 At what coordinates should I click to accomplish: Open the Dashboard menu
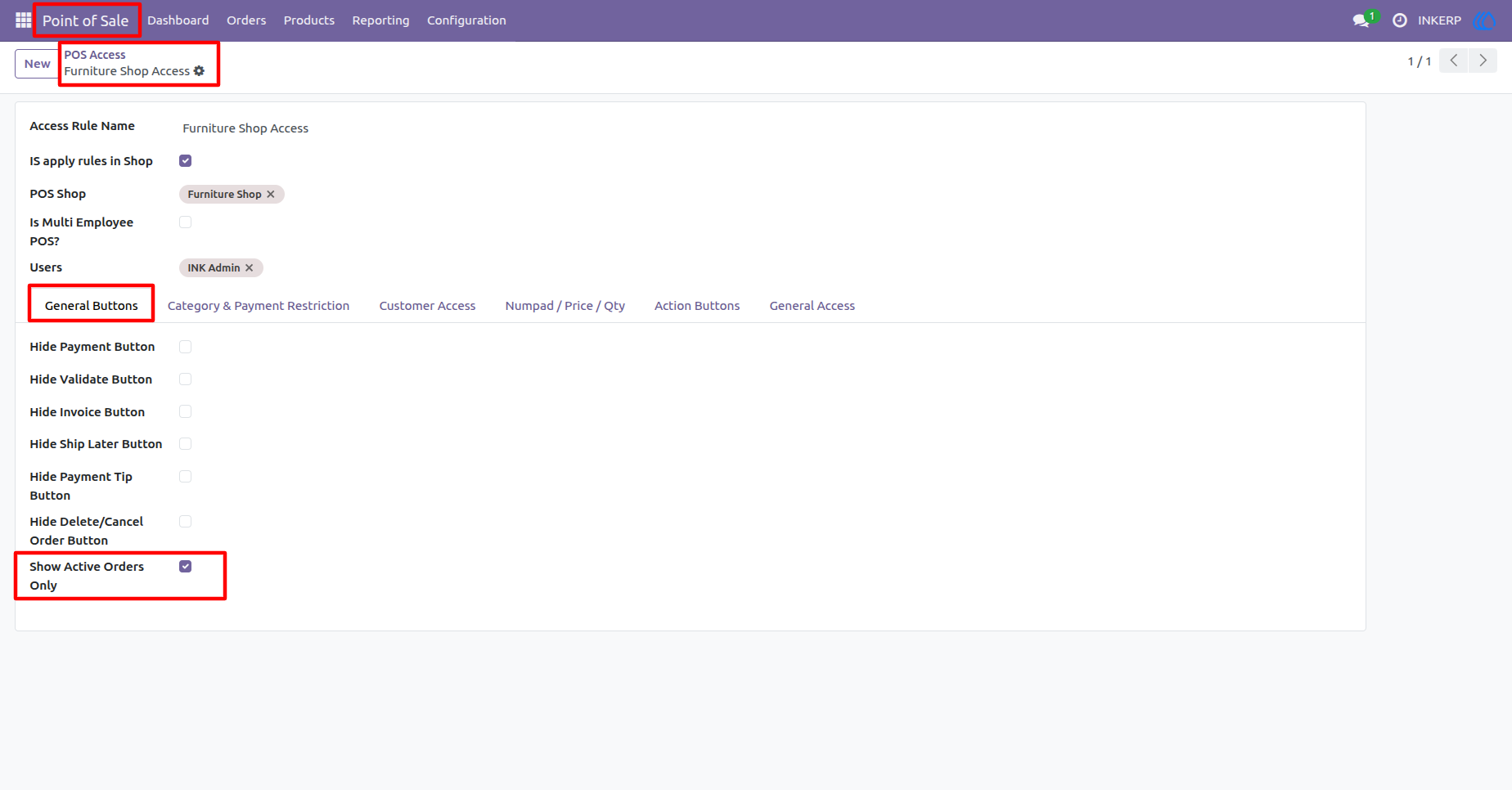coord(178,20)
